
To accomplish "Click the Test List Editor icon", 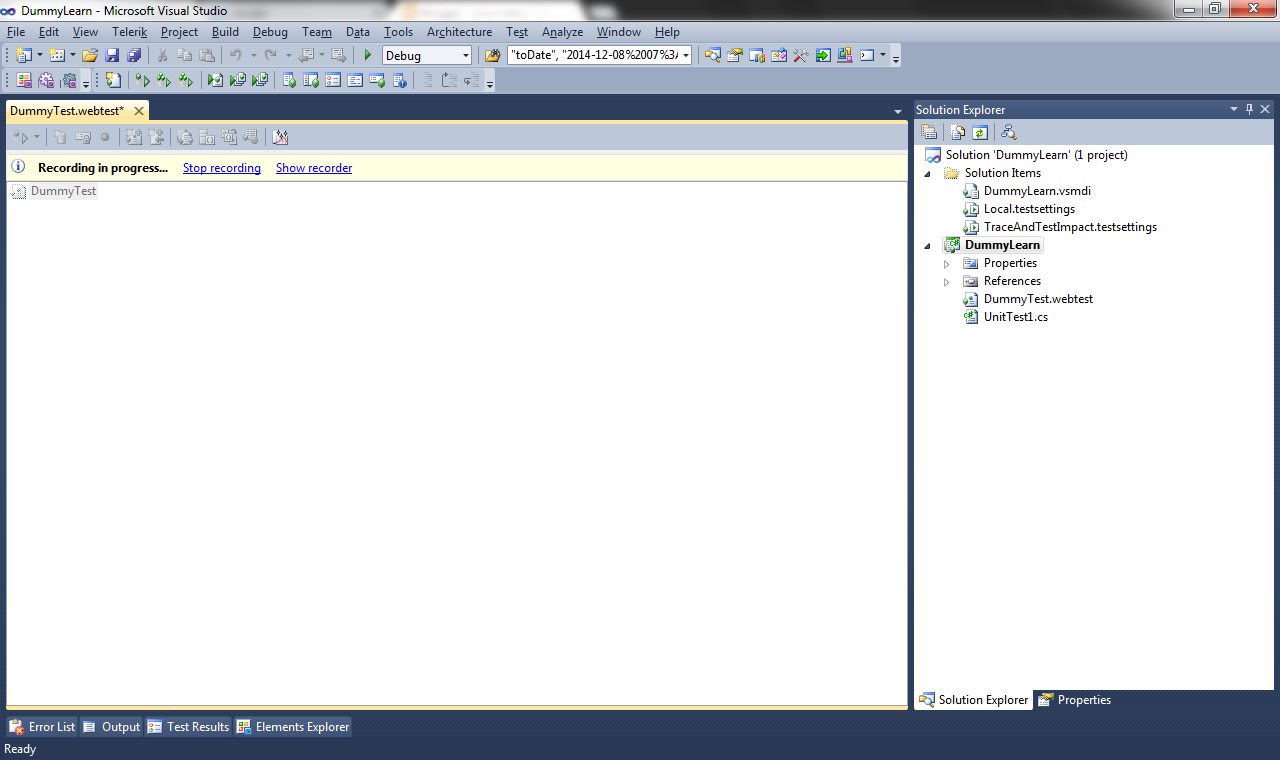I will pos(311,81).
